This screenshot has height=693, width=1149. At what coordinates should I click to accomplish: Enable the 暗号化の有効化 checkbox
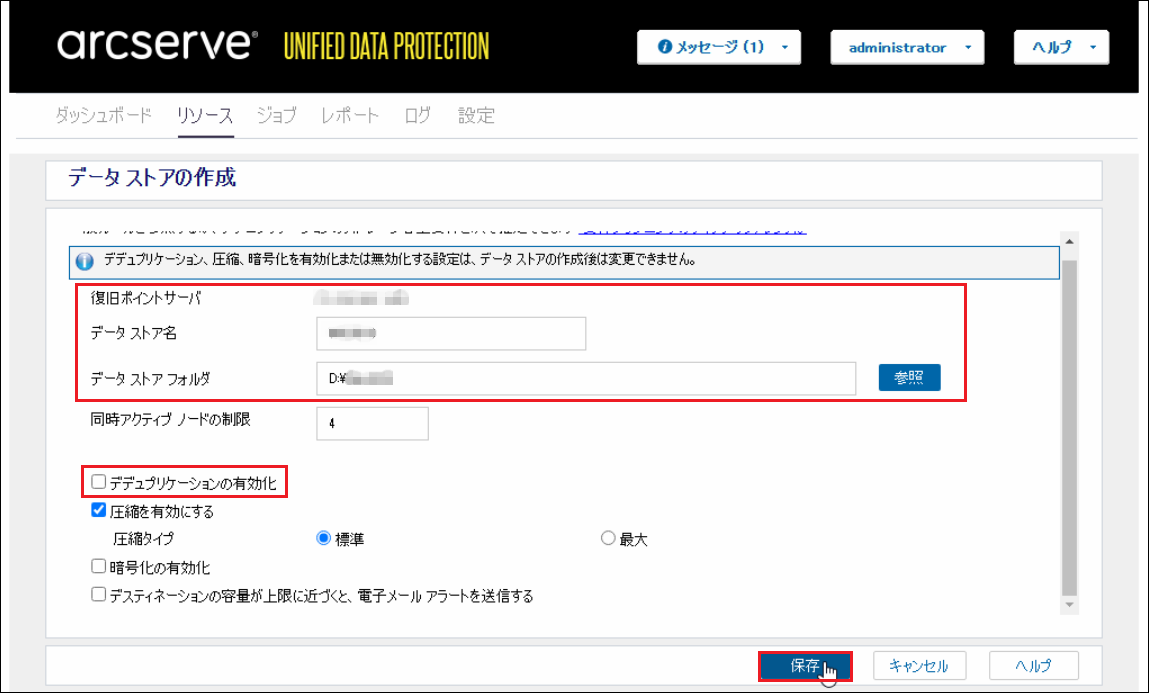(98, 566)
